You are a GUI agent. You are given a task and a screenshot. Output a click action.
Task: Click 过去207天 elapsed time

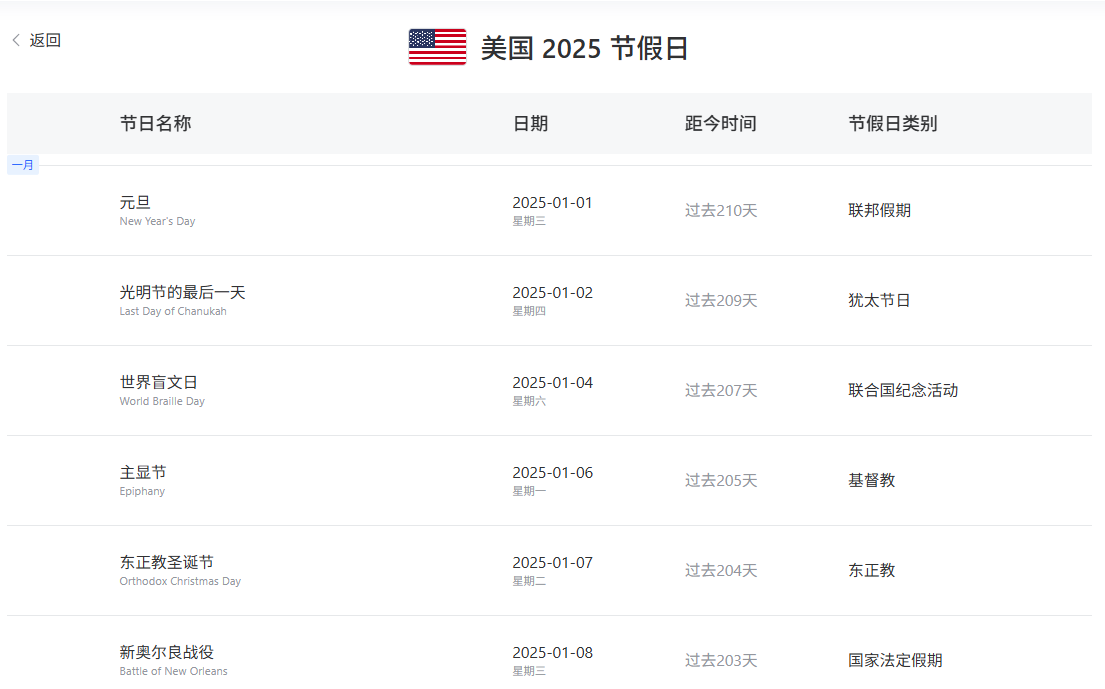(x=721, y=391)
